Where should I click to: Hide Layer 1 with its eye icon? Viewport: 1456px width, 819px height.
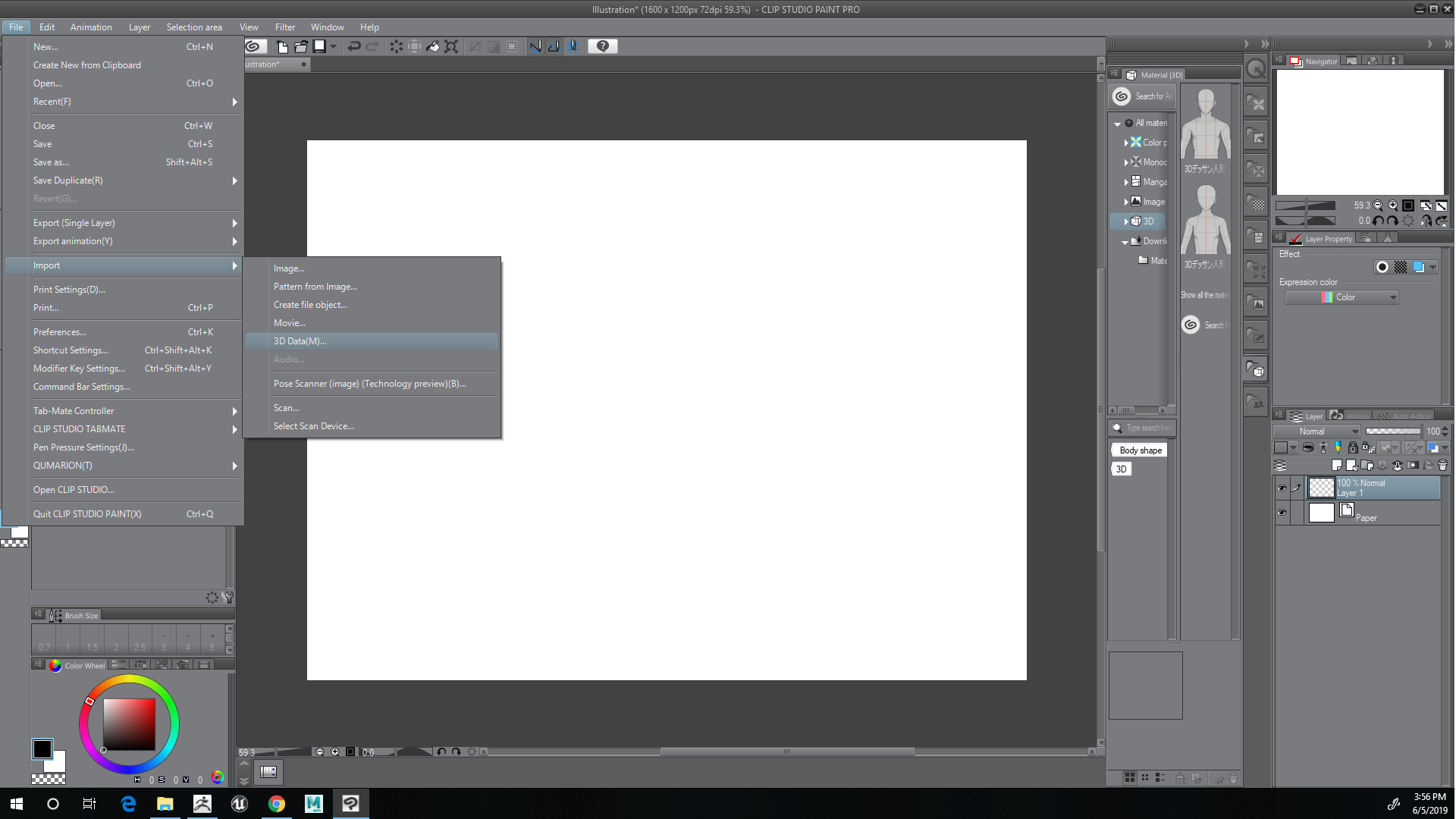coord(1282,488)
